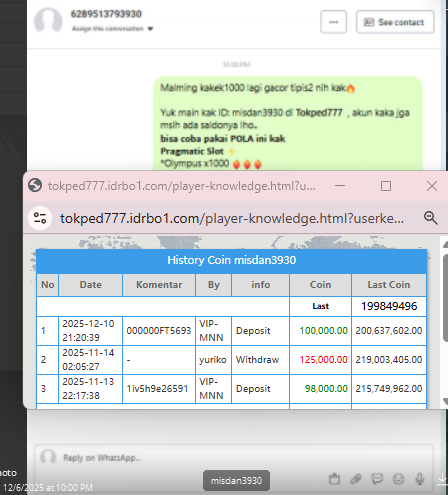Click the contact number 6289513793930
The image size is (448, 495).
coord(106,14)
